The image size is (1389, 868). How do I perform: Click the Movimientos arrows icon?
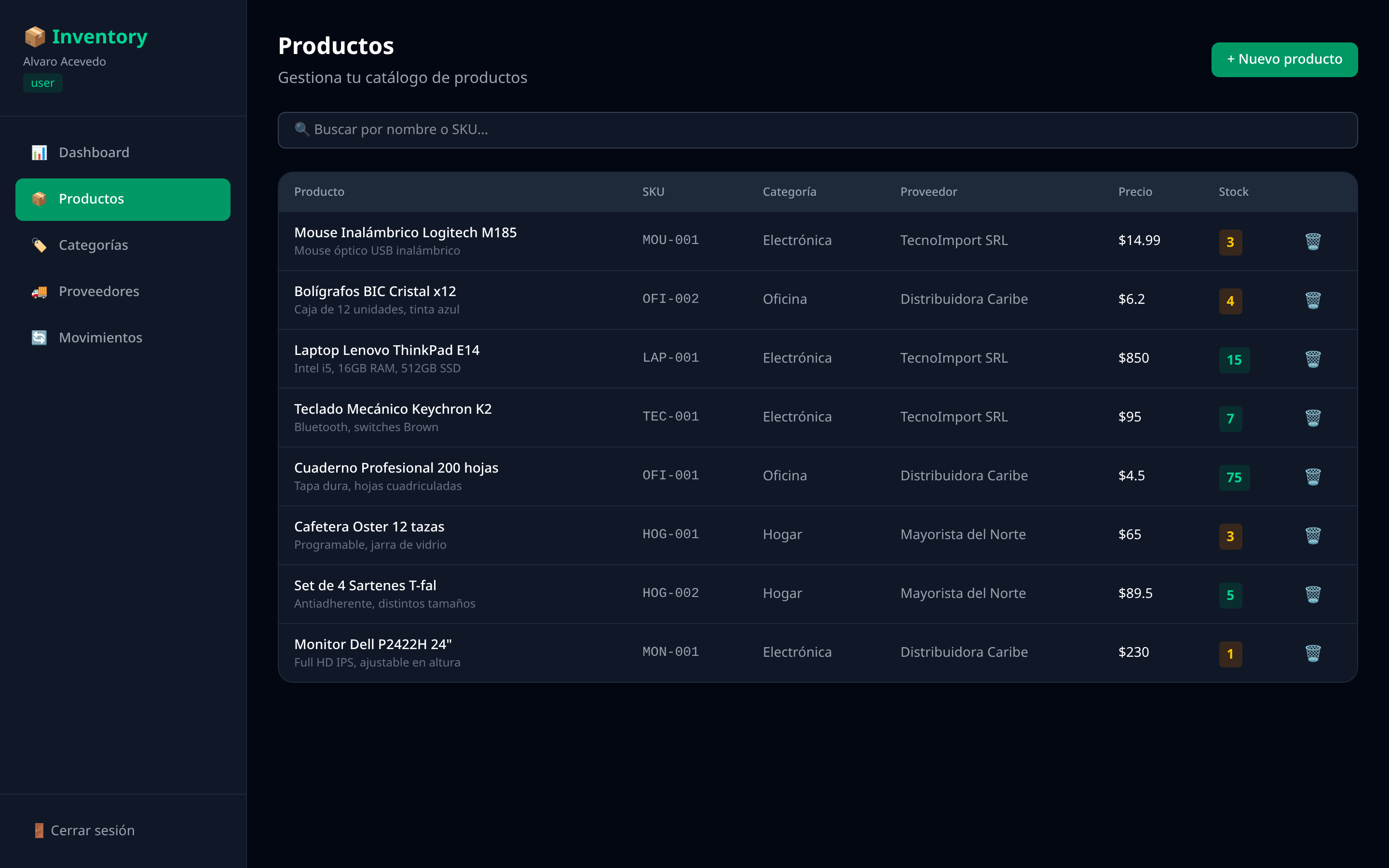click(39, 338)
